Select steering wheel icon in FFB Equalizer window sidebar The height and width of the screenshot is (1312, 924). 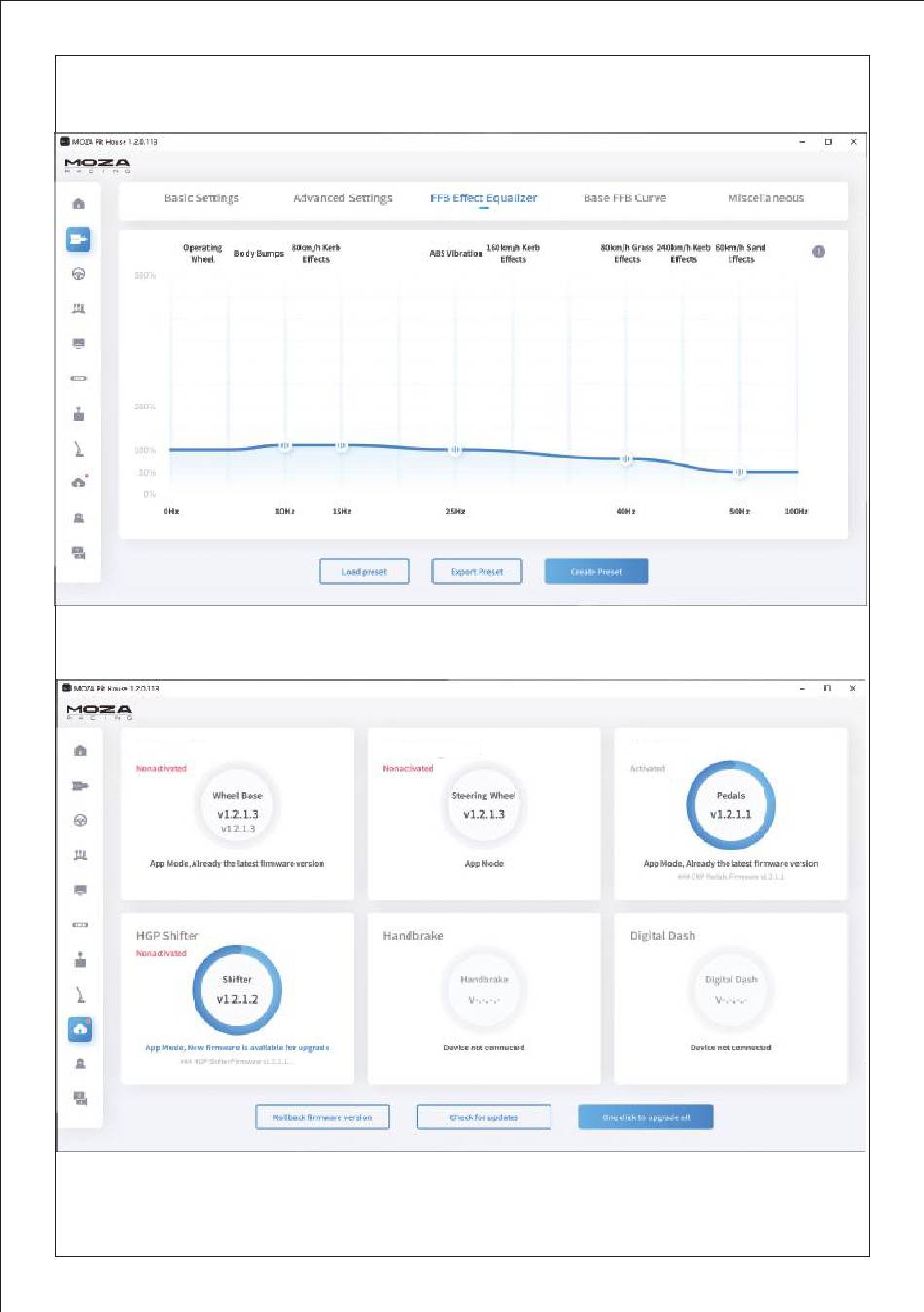point(79,274)
